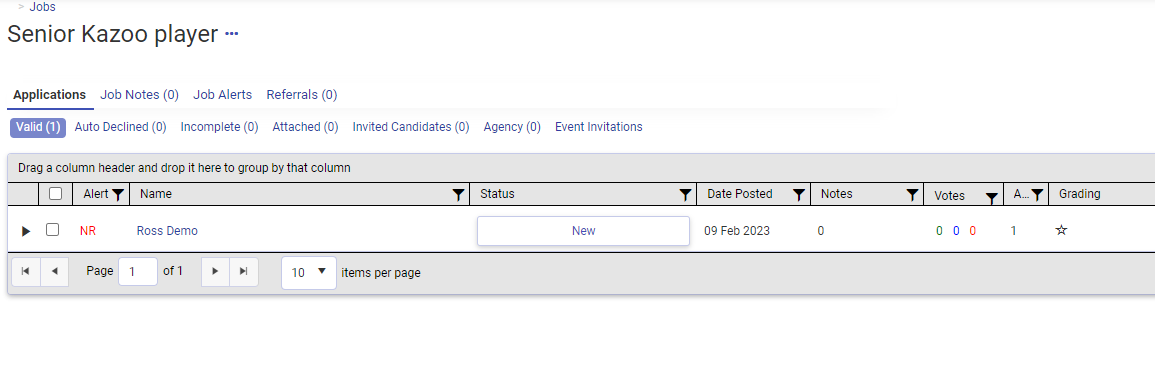
Task: Open the Ross Demo candidate link
Action: [x=167, y=231]
